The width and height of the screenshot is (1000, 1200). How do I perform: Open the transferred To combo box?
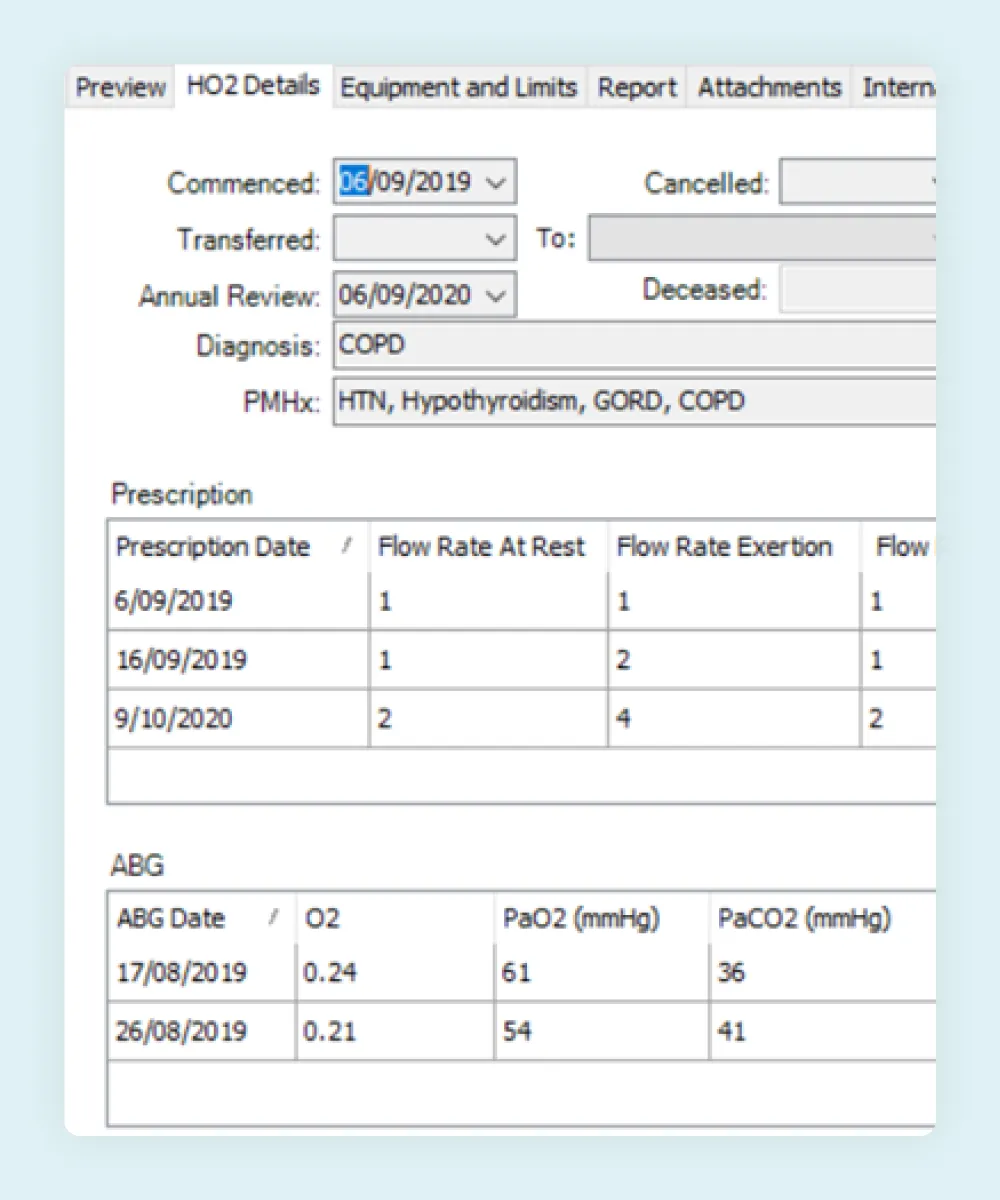point(762,239)
